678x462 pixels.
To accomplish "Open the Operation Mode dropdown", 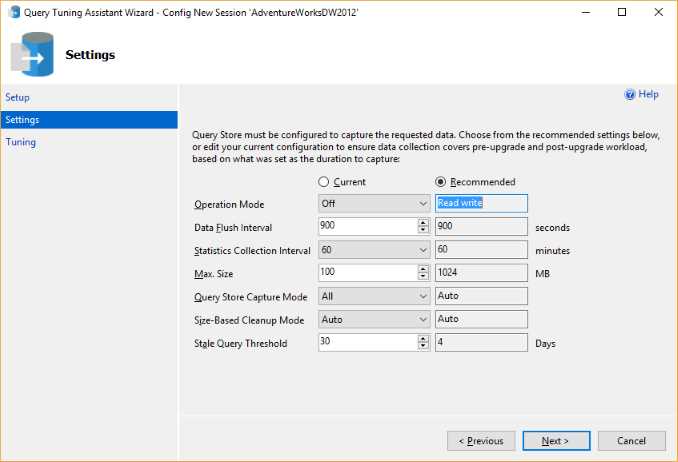I will point(374,203).
